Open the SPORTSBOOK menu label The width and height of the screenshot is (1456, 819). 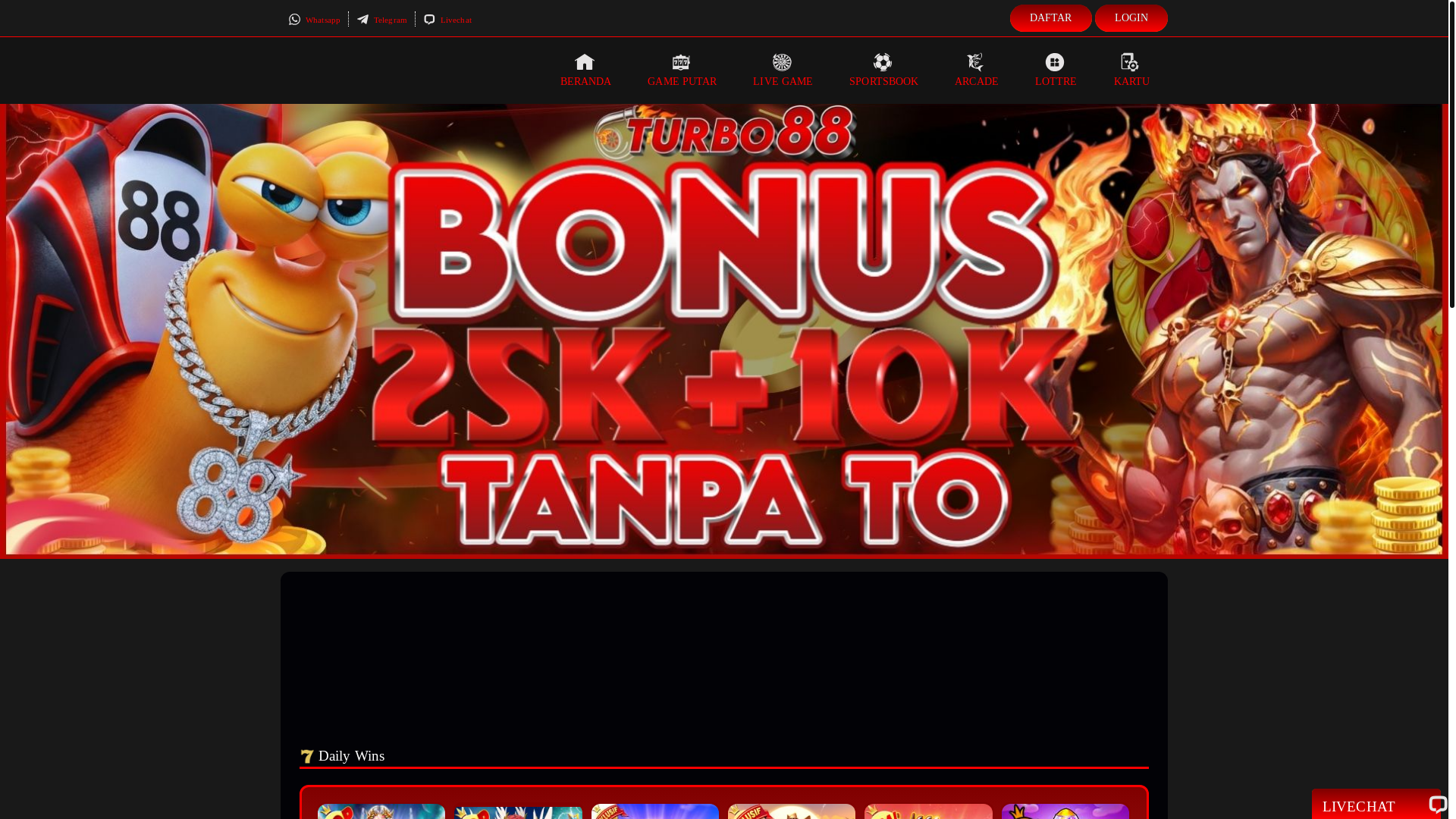pyautogui.click(x=883, y=81)
